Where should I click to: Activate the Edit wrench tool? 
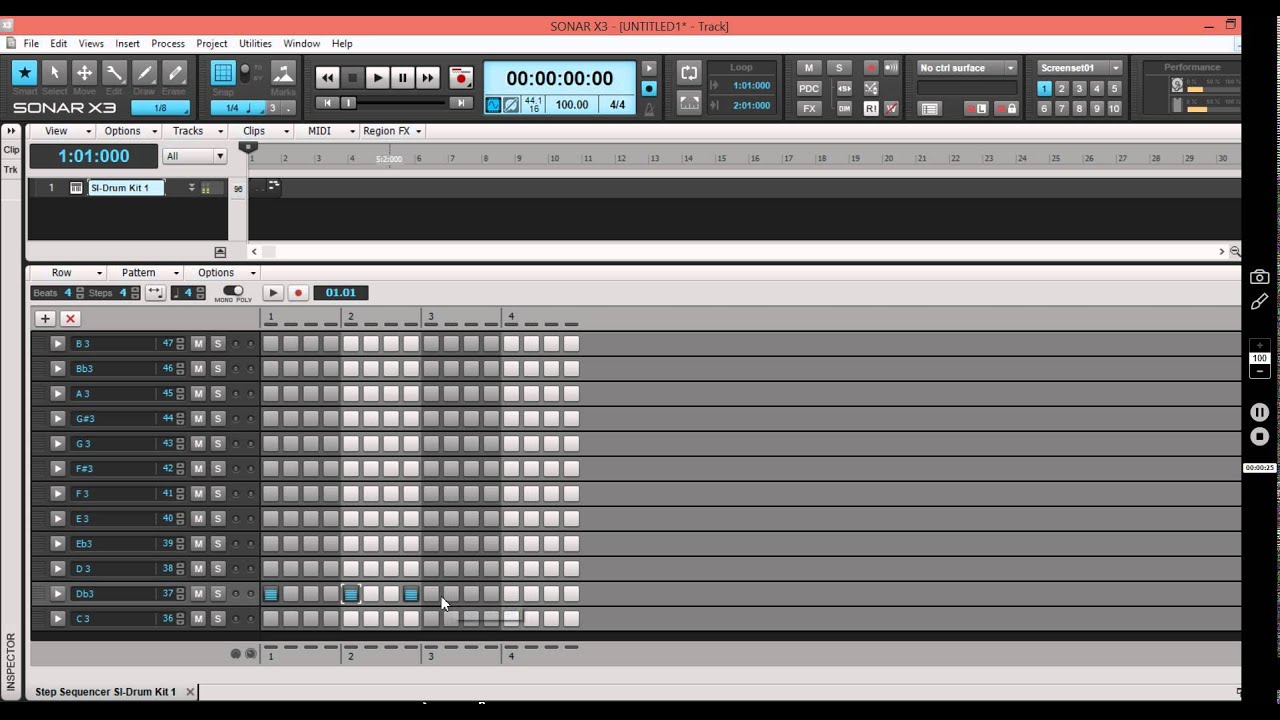(115, 73)
